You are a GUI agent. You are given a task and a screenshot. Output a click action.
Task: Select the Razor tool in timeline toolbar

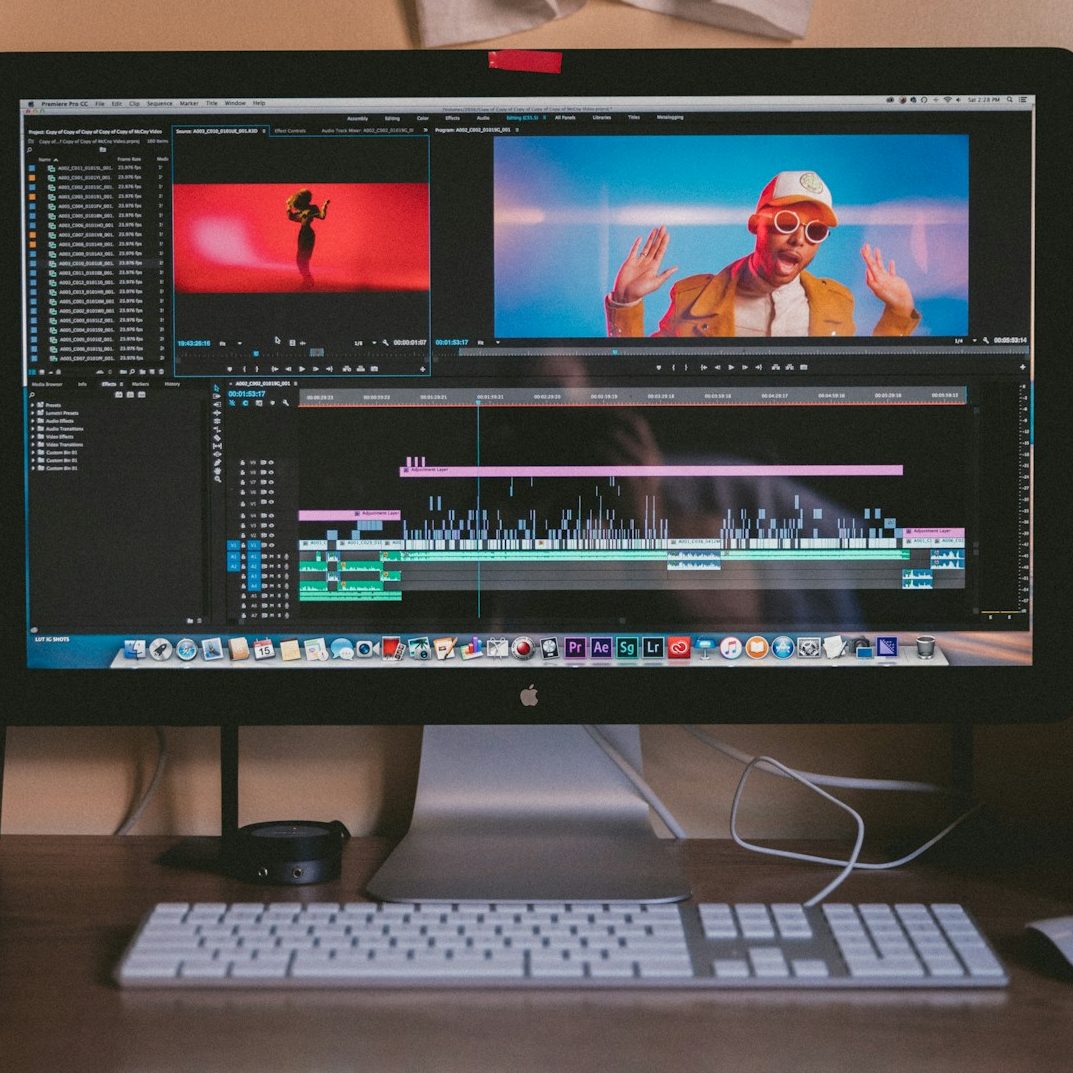pyautogui.click(x=217, y=438)
